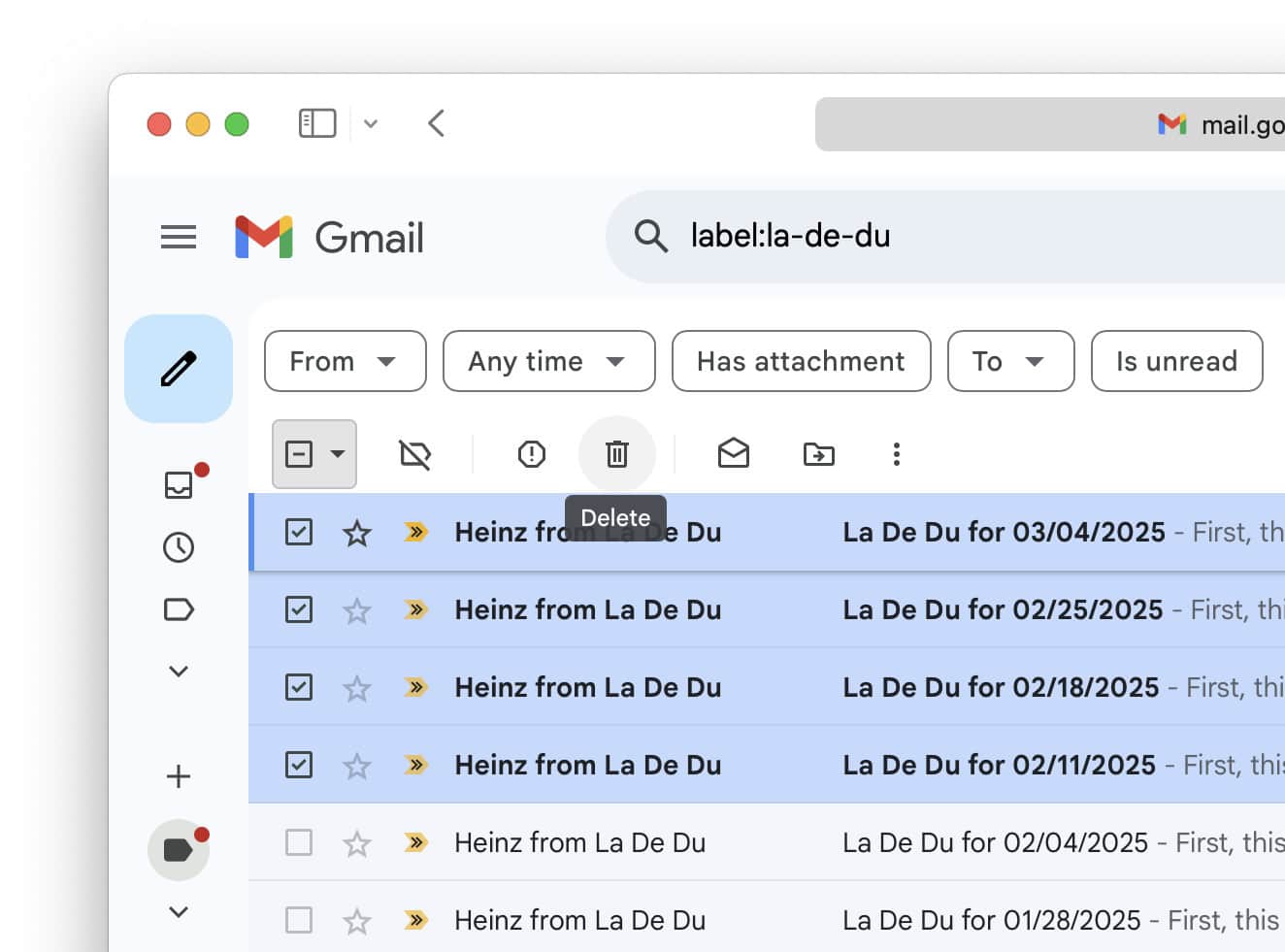Click the search magnifier icon

(650, 236)
